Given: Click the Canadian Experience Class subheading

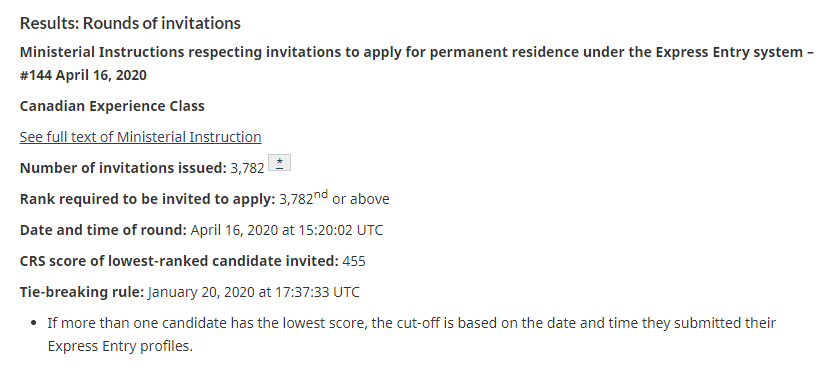Looking at the screenshot, I should (112, 106).
